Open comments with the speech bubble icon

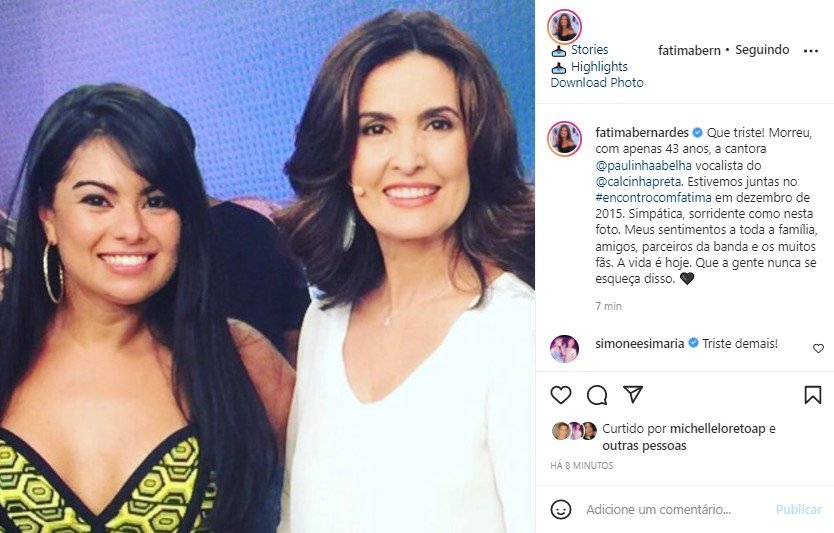pyautogui.click(x=597, y=395)
